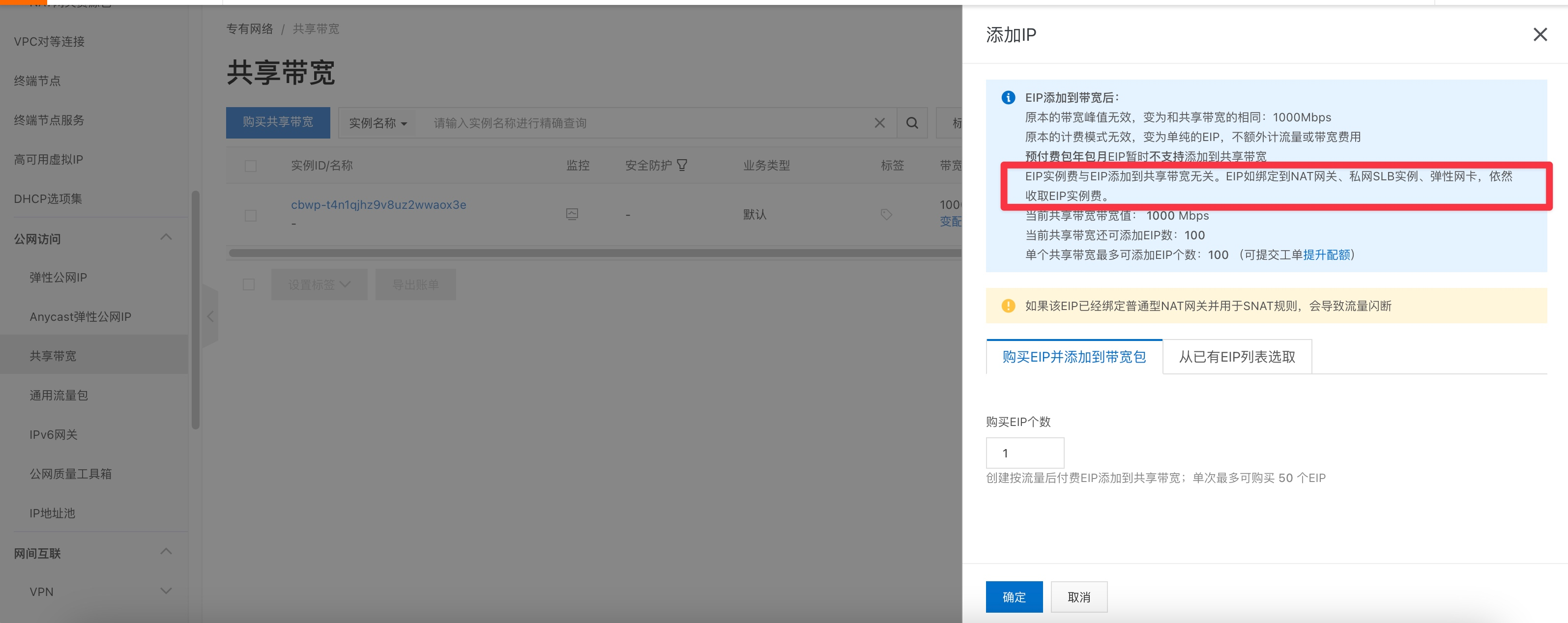Expand the VPN sidebar menu
Screen dimensions: 1568x623
[166, 591]
